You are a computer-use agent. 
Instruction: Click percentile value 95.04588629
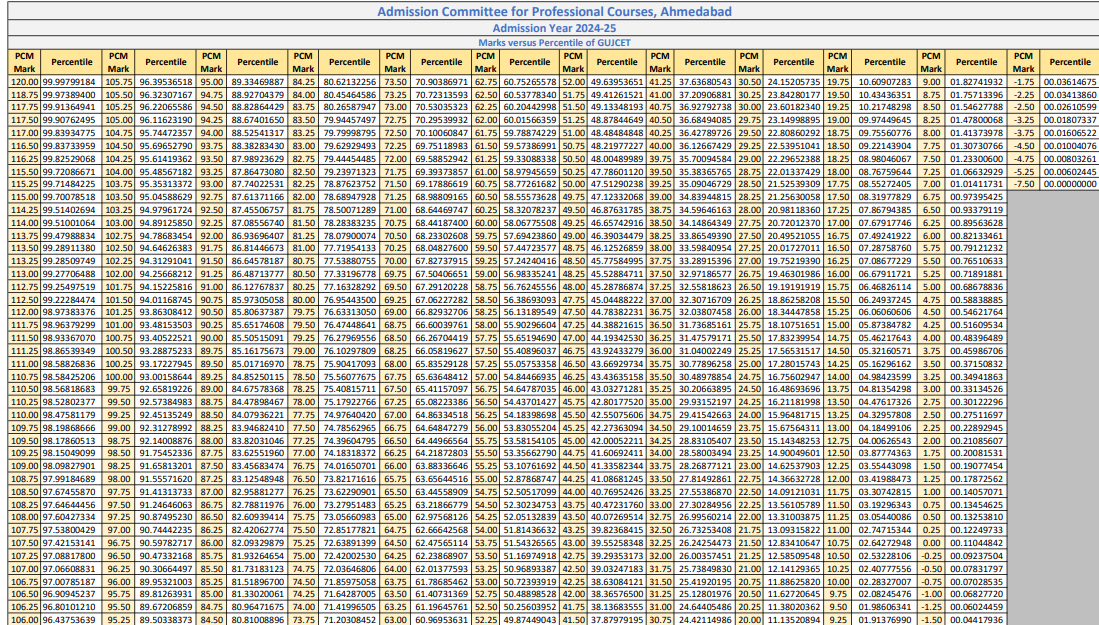click(165, 197)
